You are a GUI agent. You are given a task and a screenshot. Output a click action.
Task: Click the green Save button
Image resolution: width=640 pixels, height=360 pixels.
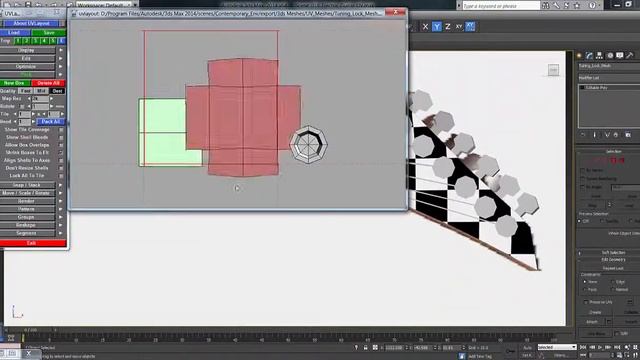49,33
